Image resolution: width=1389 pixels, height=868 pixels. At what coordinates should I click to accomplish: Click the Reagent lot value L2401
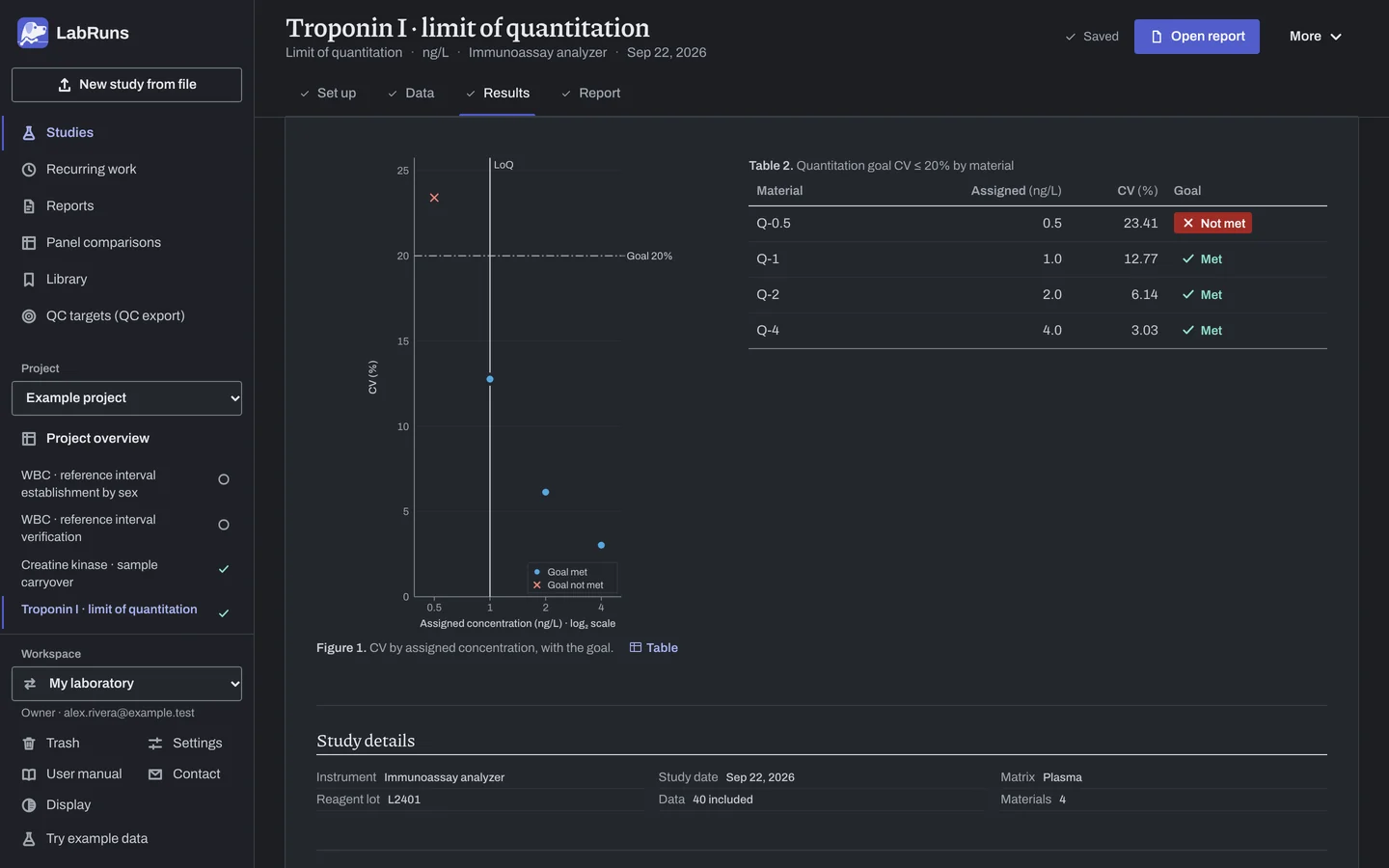404,800
